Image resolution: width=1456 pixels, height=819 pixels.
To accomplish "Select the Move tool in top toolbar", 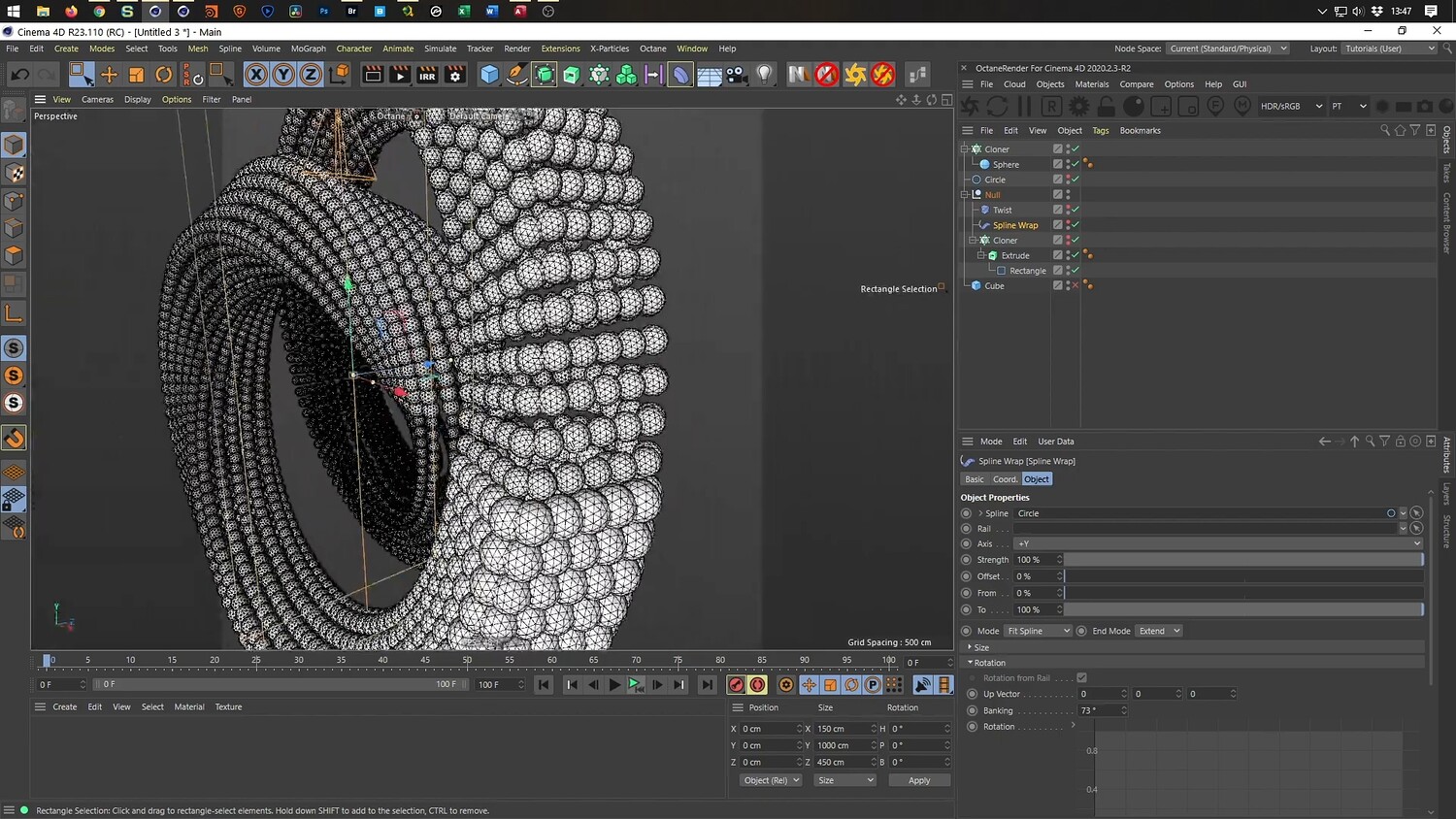I will tap(109, 75).
